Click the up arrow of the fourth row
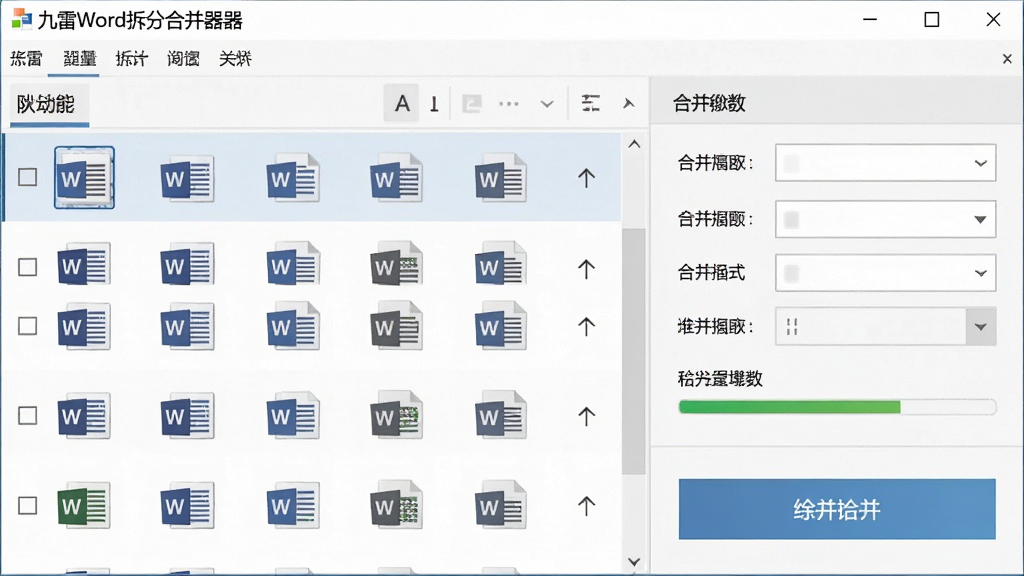The image size is (1024, 576). tap(586, 416)
